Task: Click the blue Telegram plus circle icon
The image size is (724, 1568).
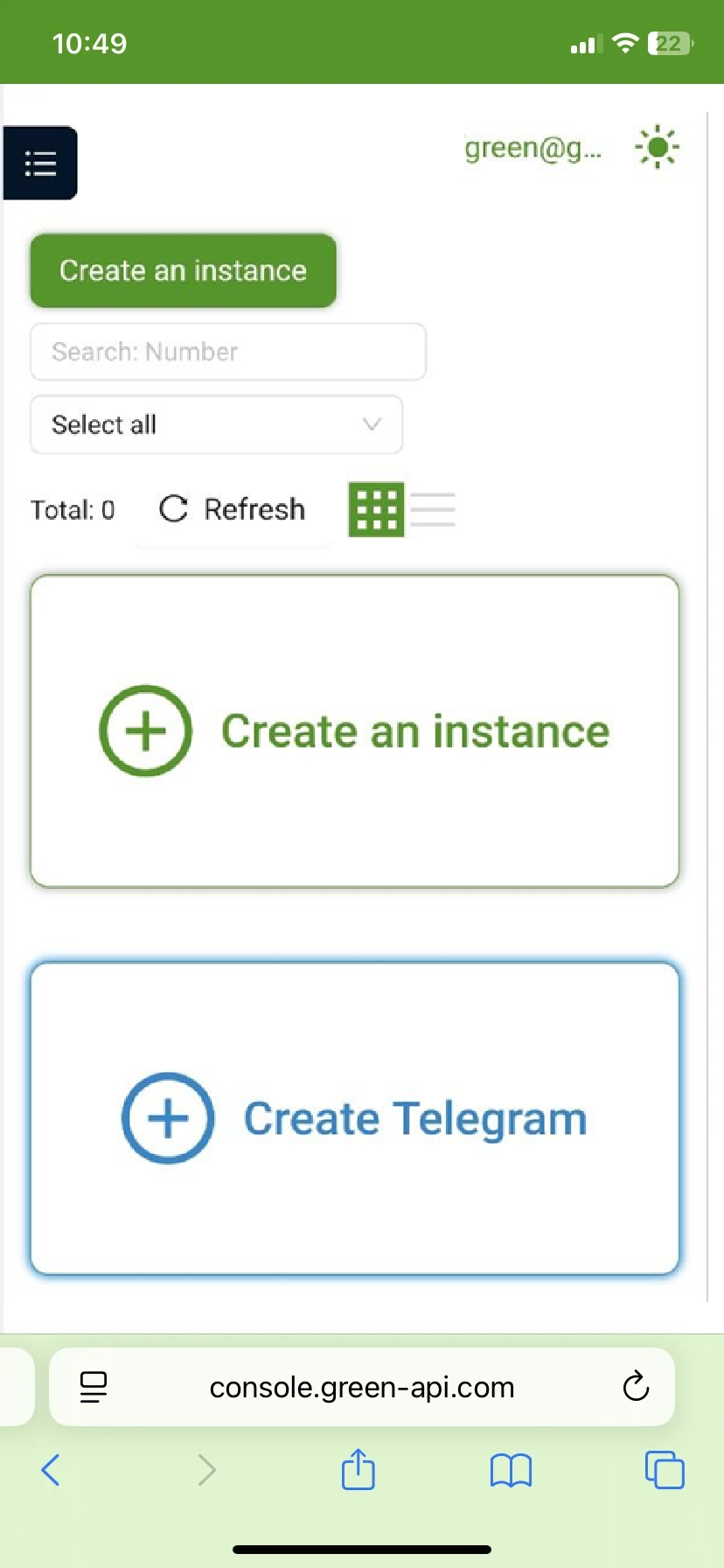Action: click(x=168, y=1118)
